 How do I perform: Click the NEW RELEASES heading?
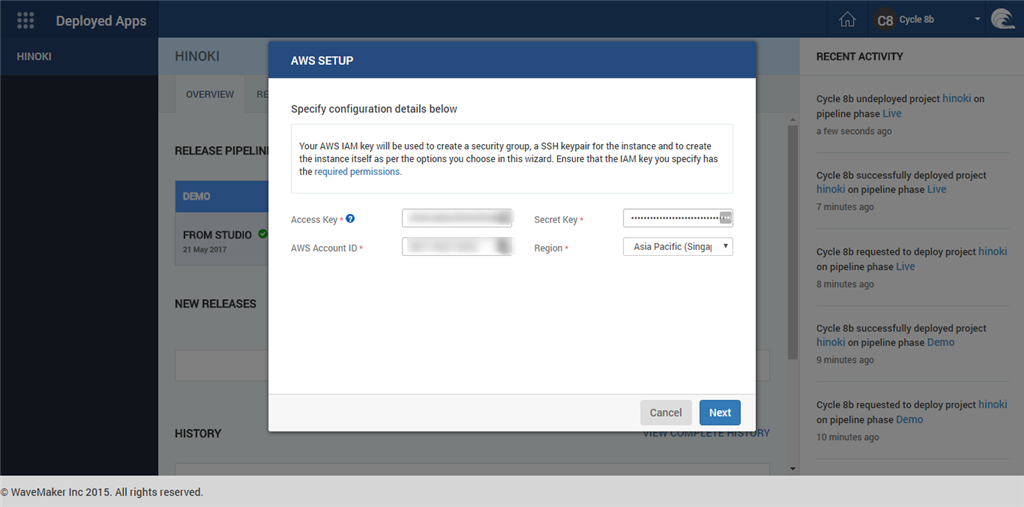[x=216, y=304]
